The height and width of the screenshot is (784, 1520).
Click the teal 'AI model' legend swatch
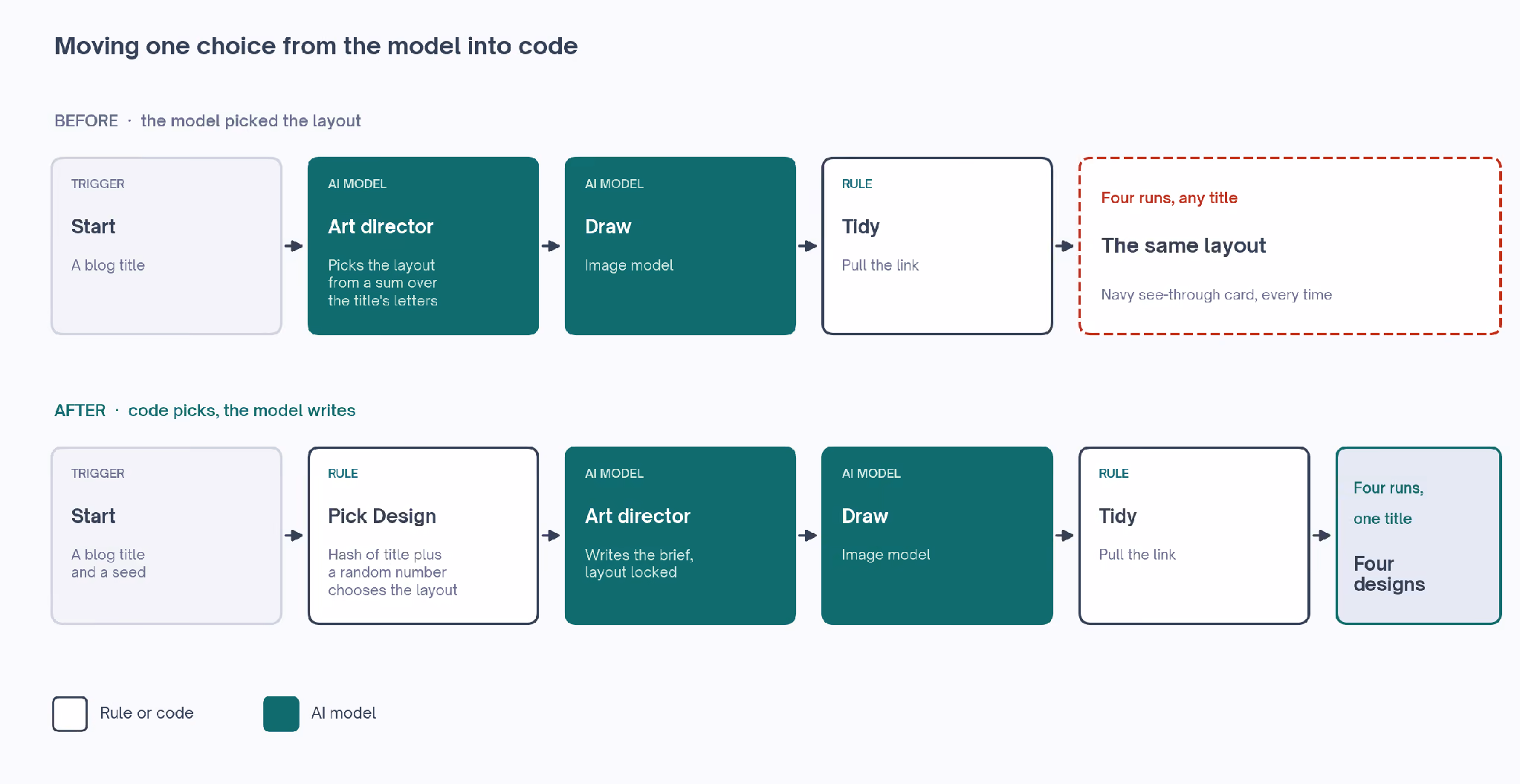point(281,714)
